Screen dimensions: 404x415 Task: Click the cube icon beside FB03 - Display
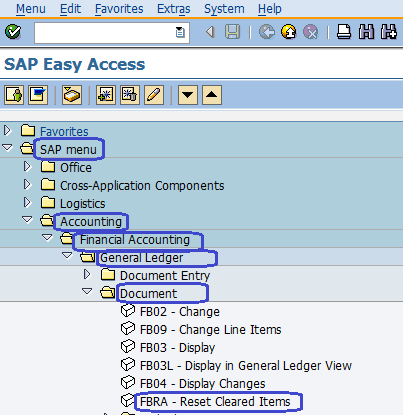tap(128, 347)
